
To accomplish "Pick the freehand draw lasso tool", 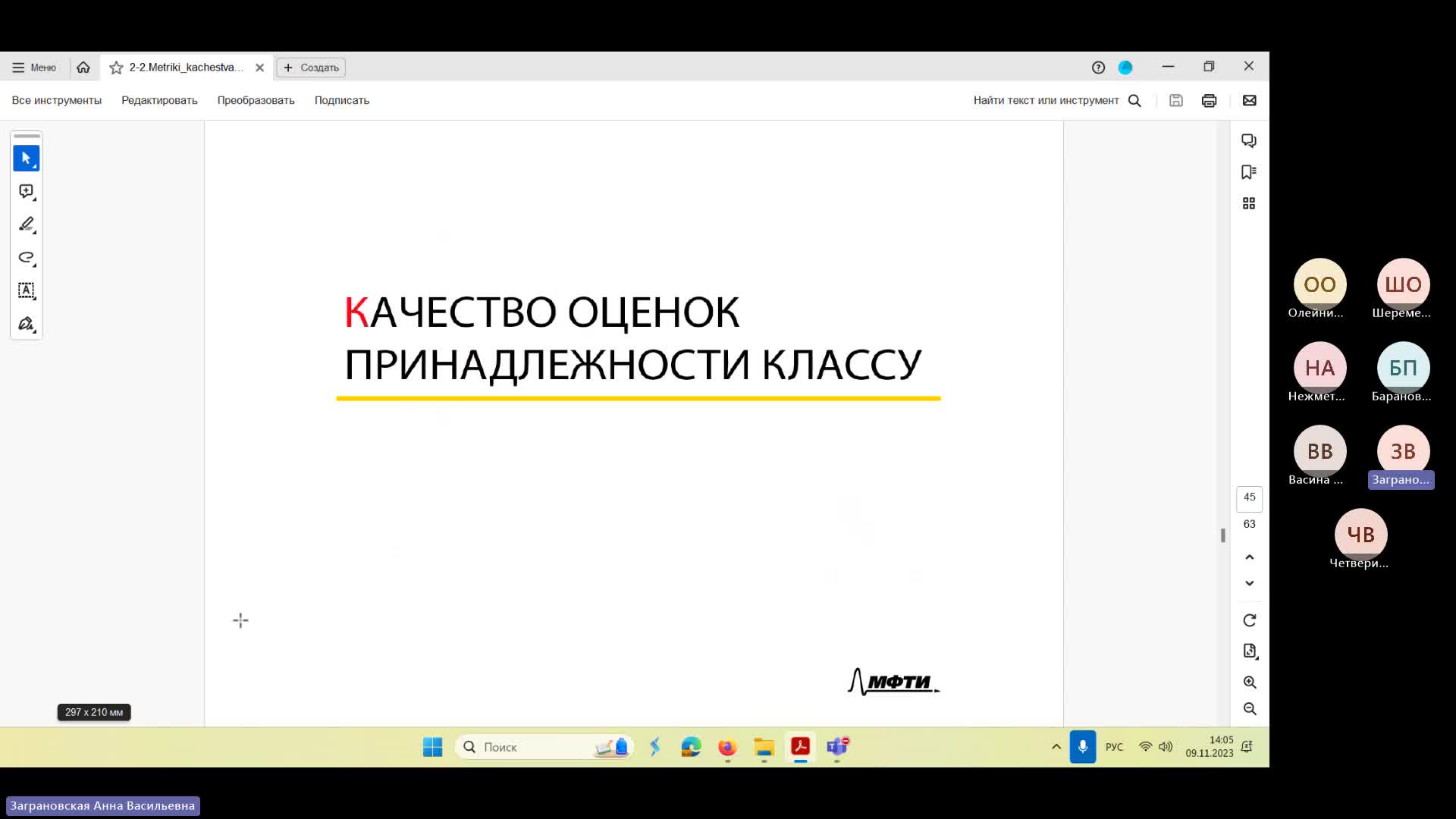I will click(x=27, y=258).
